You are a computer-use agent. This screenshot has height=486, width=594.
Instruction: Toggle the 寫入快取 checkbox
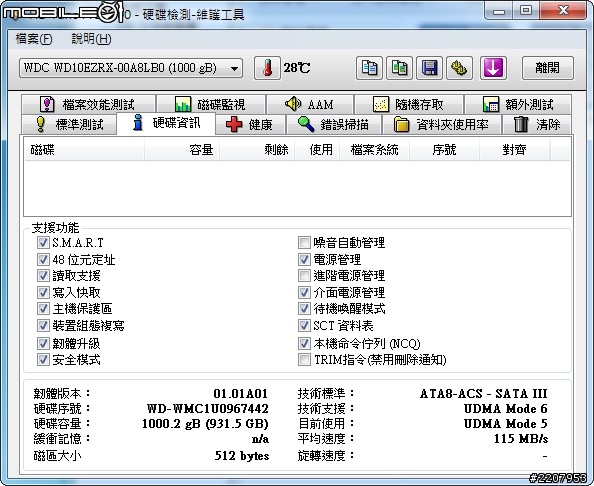tap(43, 292)
